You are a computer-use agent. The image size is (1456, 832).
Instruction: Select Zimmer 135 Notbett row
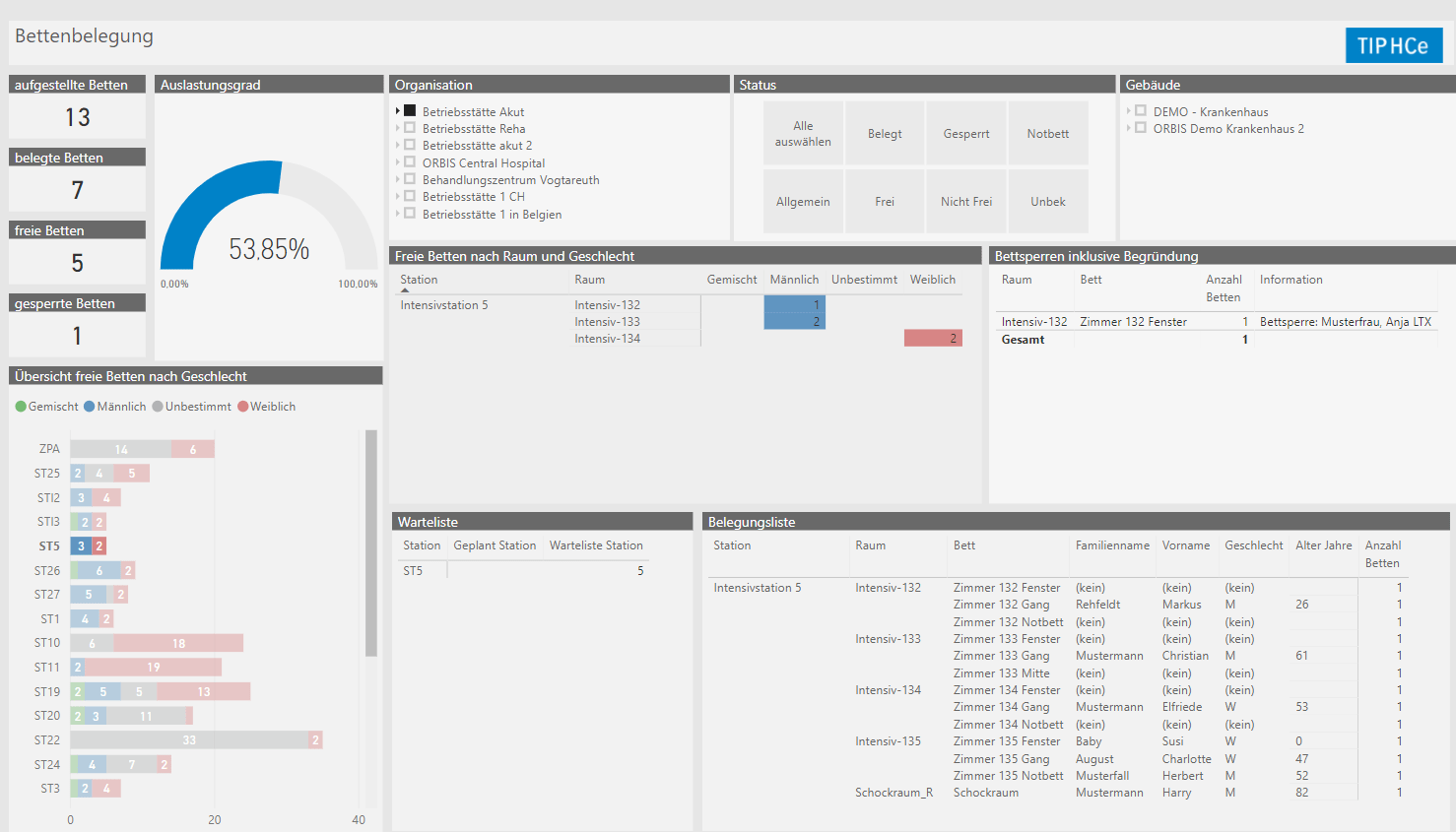1009,776
